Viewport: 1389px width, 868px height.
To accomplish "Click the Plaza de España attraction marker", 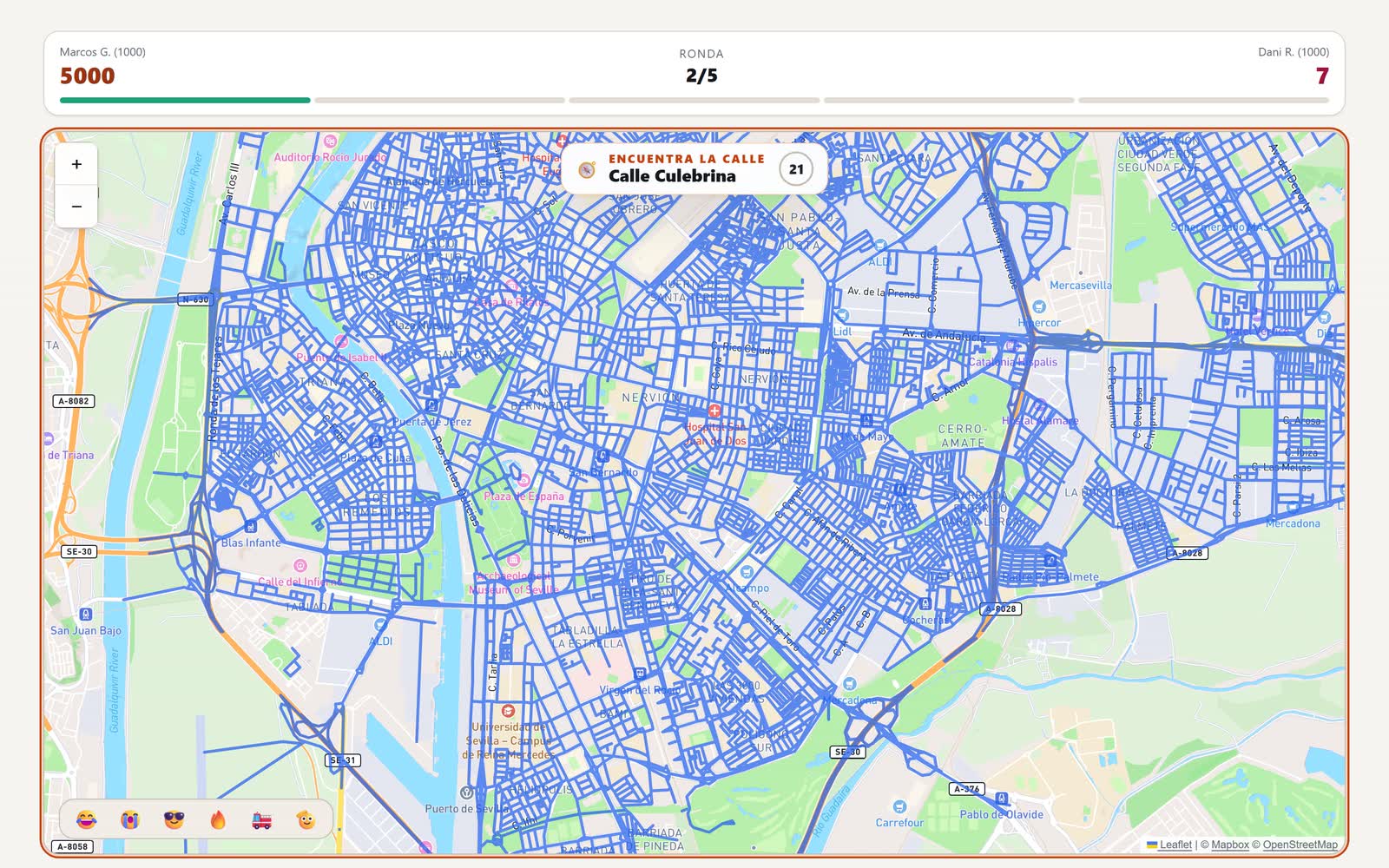I will [x=523, y=480].
